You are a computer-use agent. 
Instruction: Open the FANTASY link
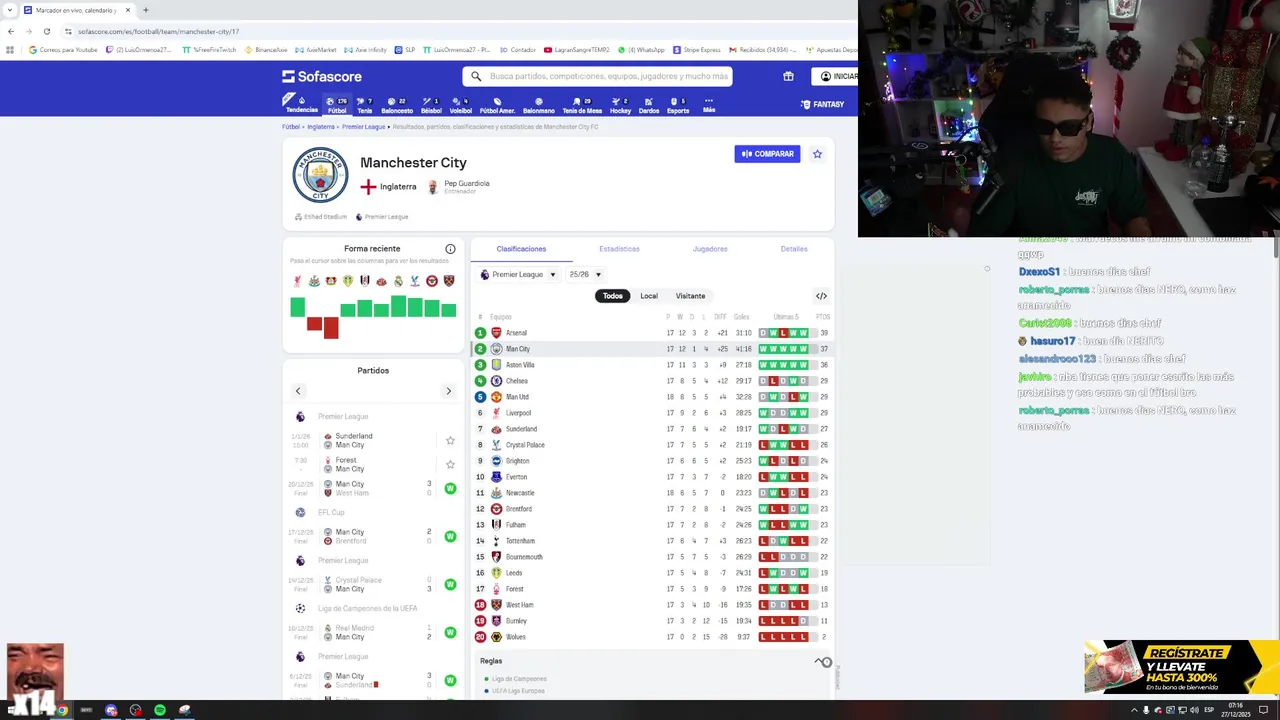click(822, 104)
